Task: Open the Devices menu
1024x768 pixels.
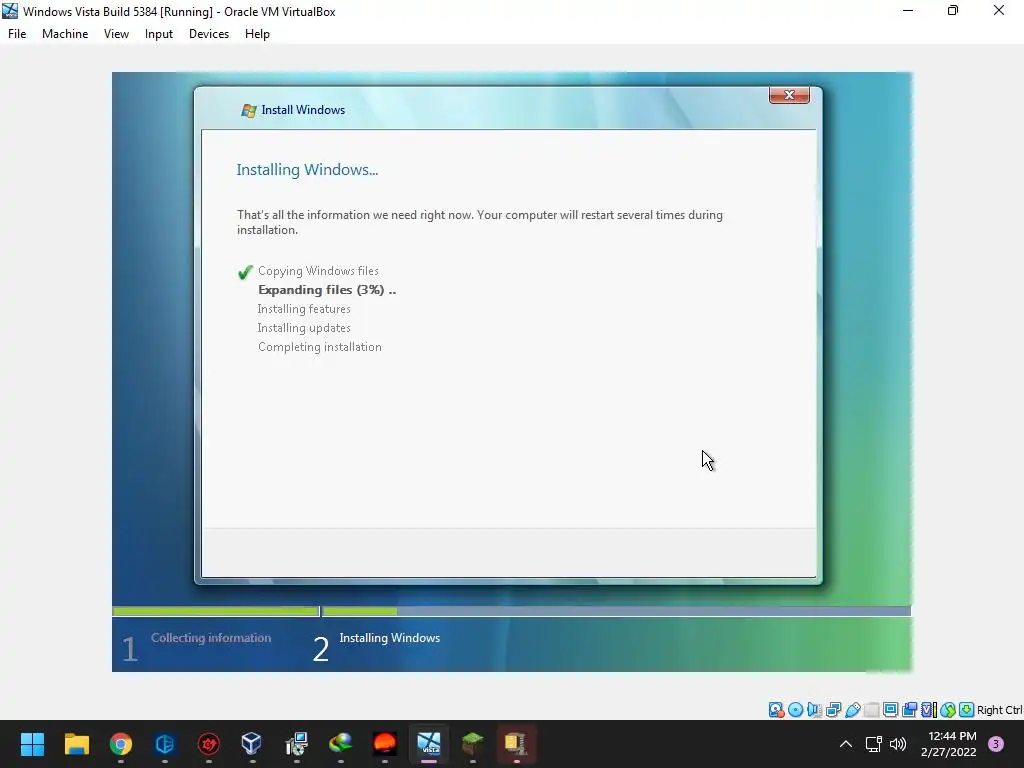Action: 209,34
